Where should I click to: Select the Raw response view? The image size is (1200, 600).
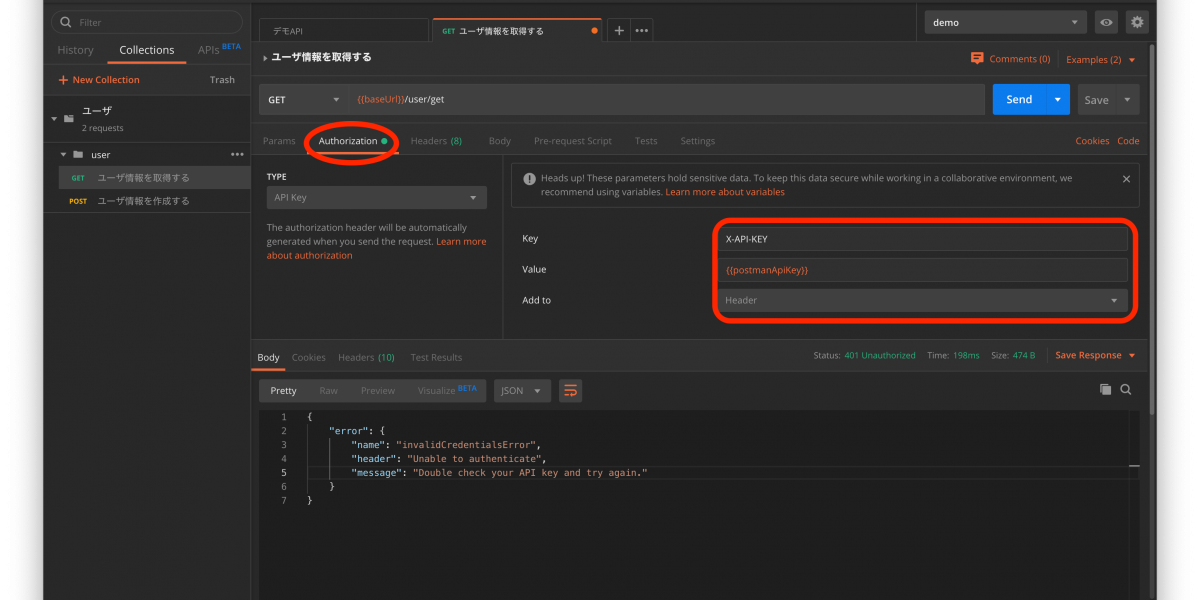pos(328,391)
